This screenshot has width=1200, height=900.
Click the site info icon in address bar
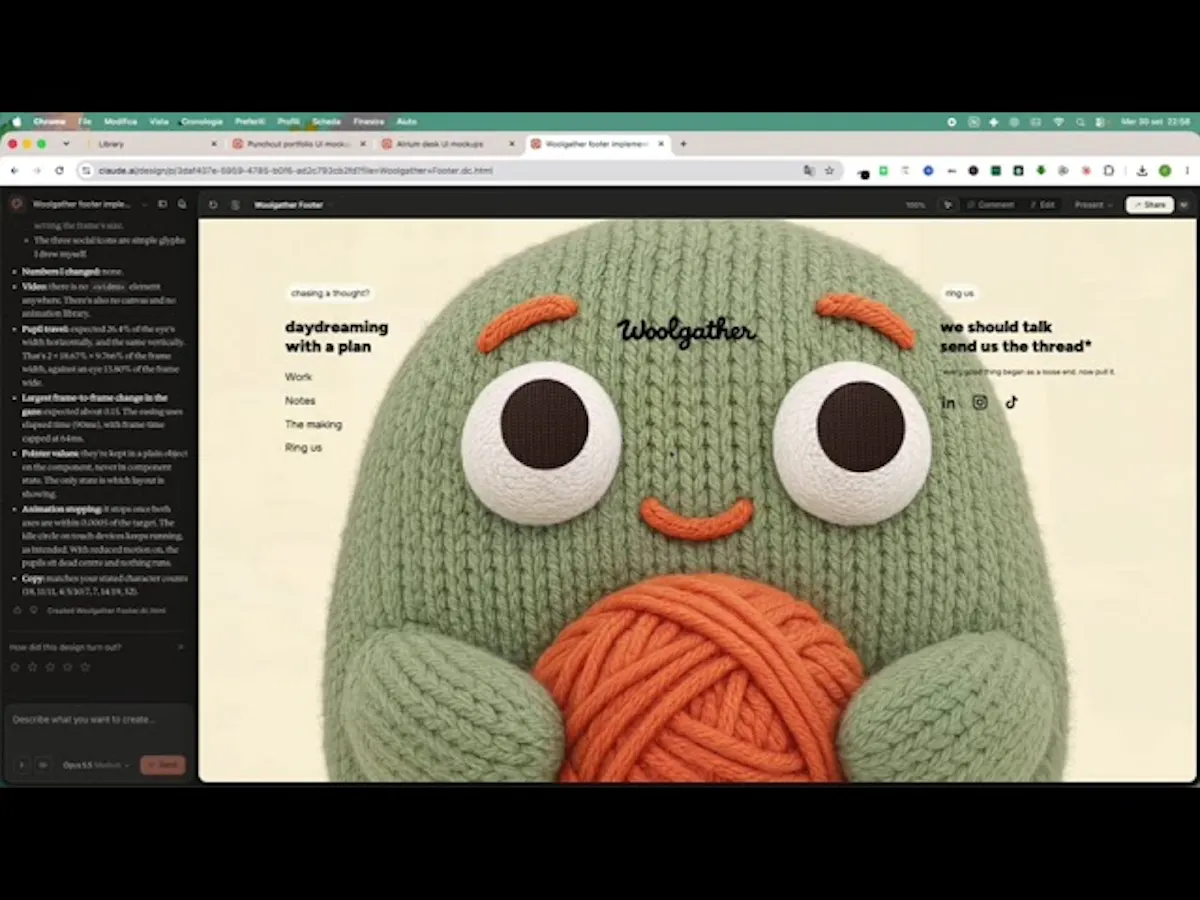(x=87, y=171)
